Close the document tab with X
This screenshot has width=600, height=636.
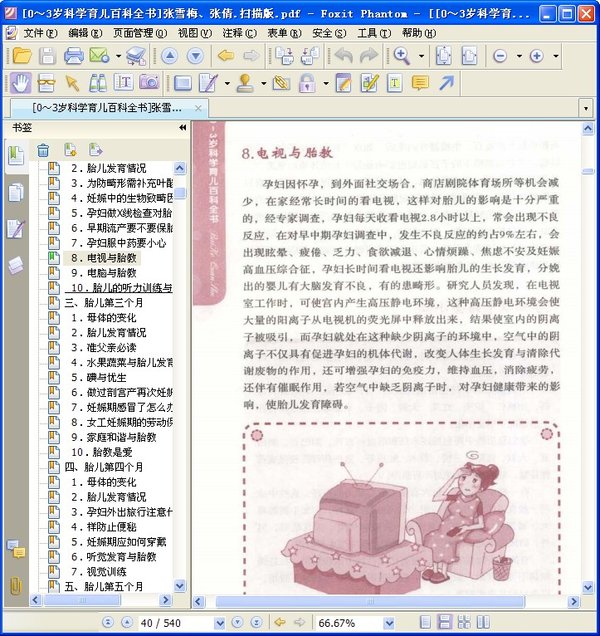(x=198, y=108)
